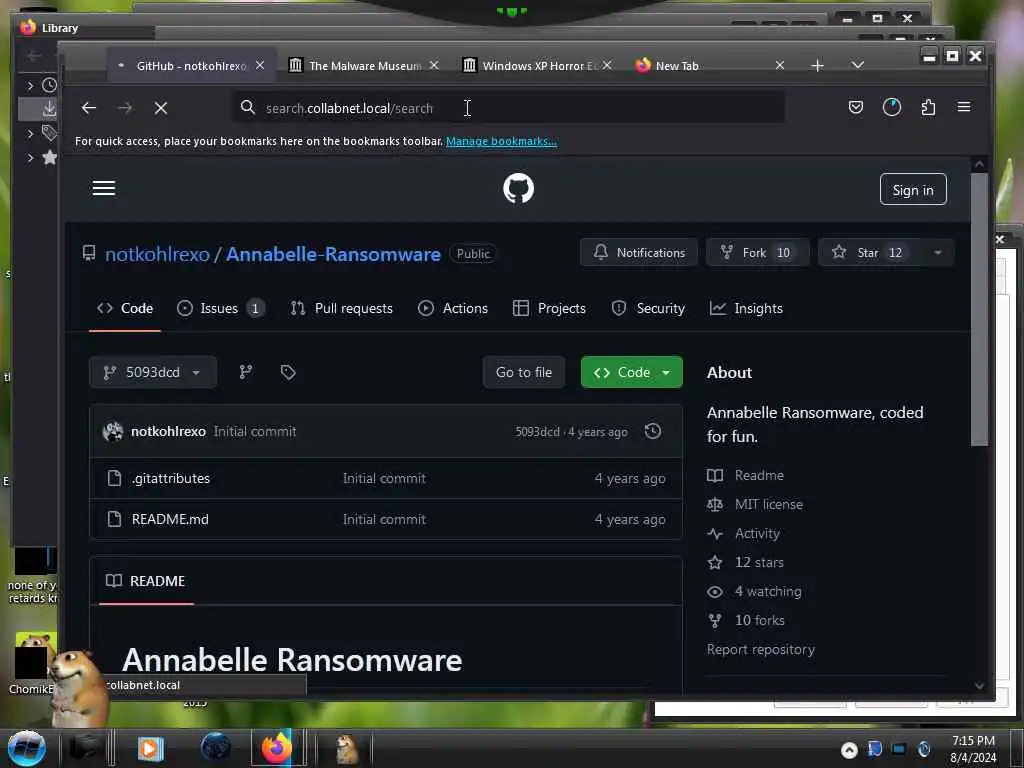
Task: Open GitHub hamburger navigation menu
Action: tap(104, 188)
